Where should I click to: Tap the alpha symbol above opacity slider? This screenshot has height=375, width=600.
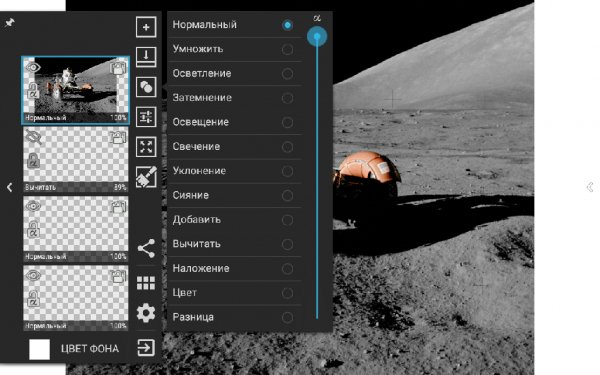(x=317, y=18)
